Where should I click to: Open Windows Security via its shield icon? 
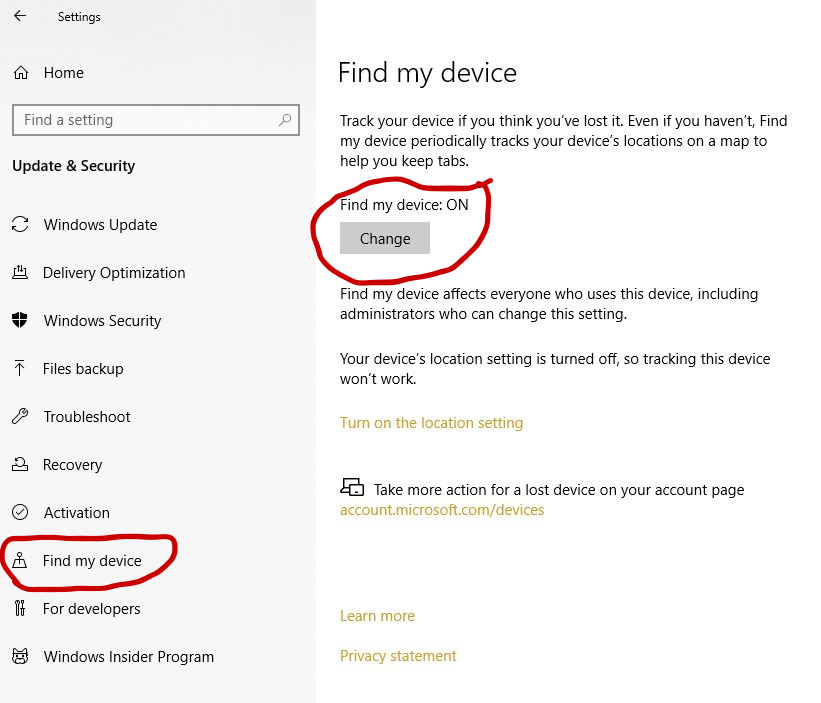coord(20,321)
